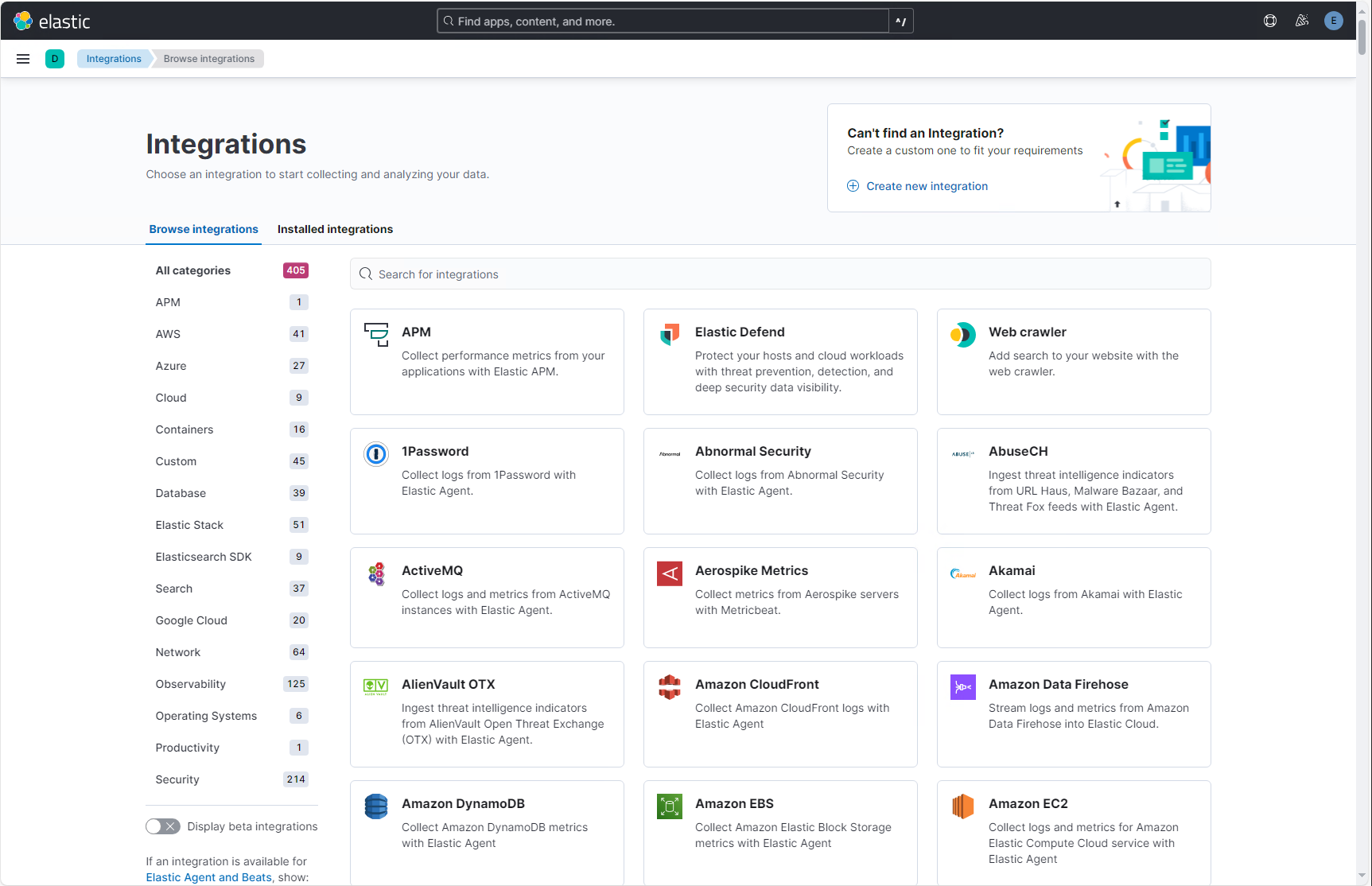
Task: Click the Amazon CloudFront icon
Action: click(x=670, y=686)
